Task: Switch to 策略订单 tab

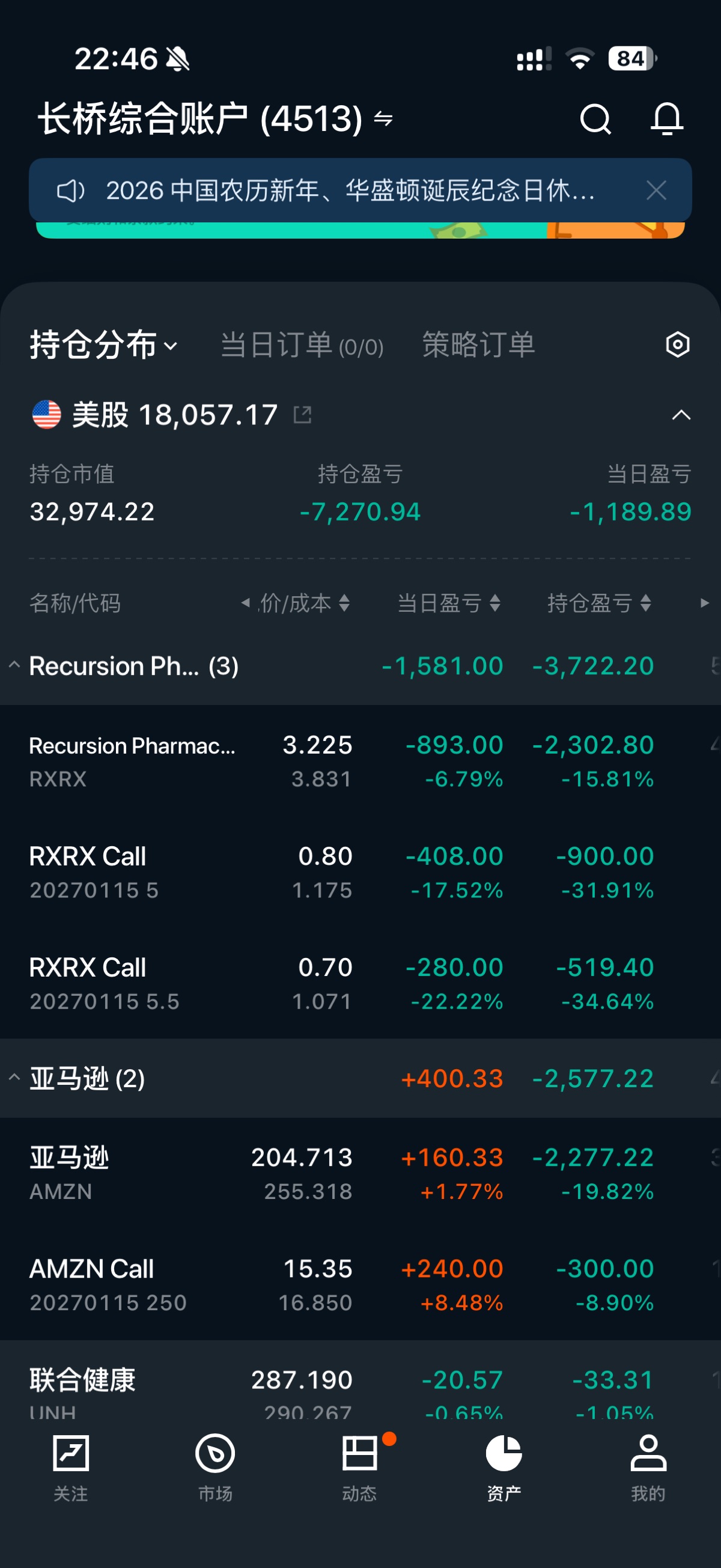Action: pyautogui.click(x=478, y=345)
